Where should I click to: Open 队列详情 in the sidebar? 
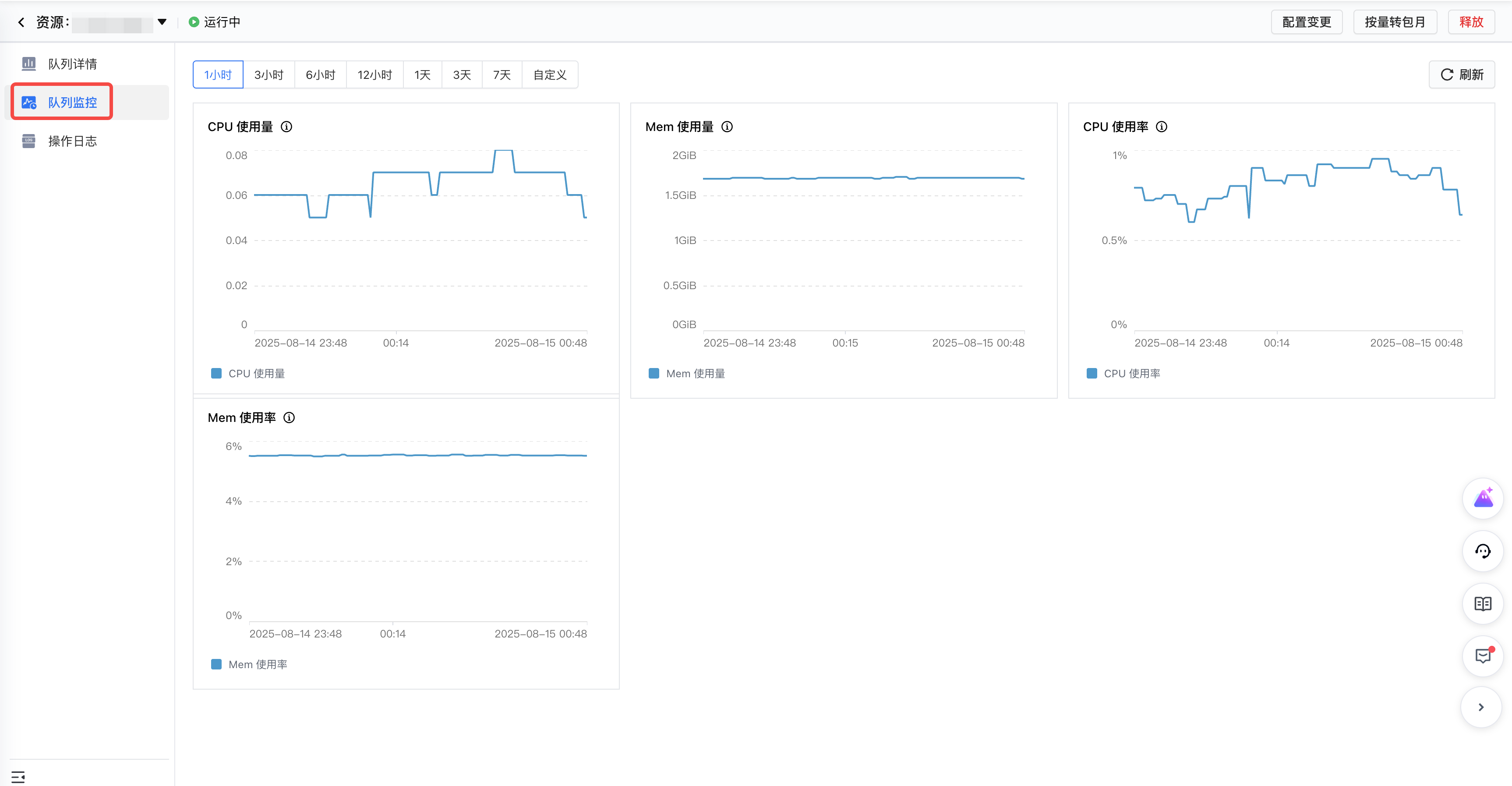[72, 64]
